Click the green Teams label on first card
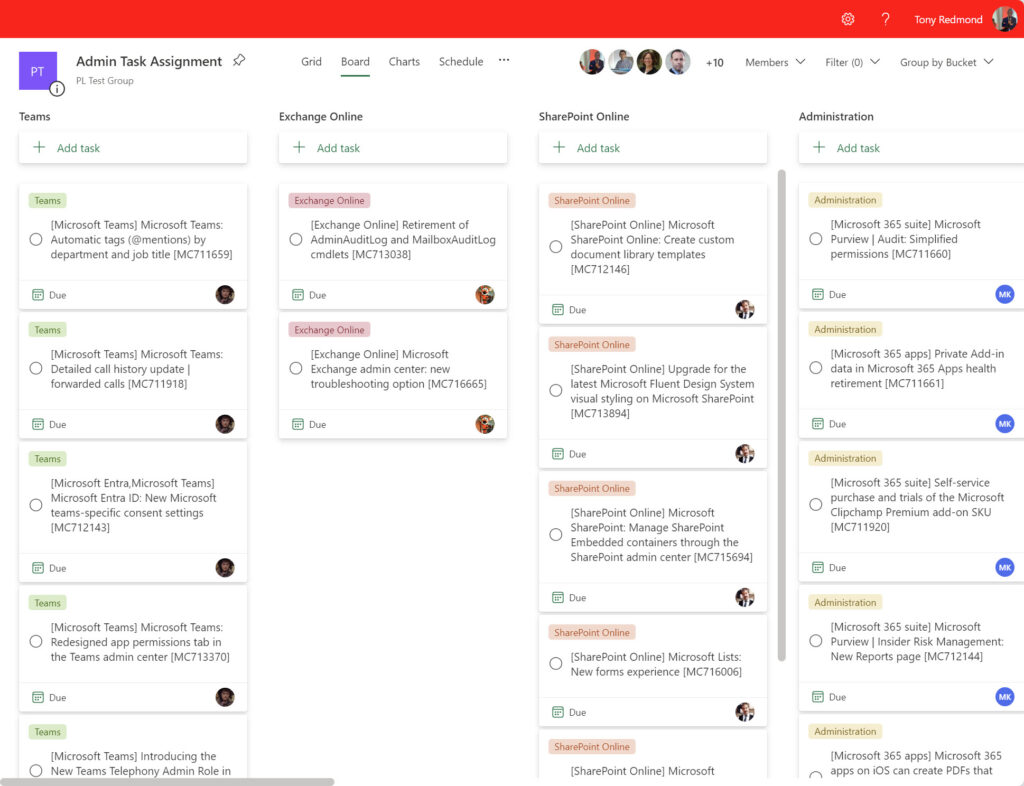 [x=48, y=200]
